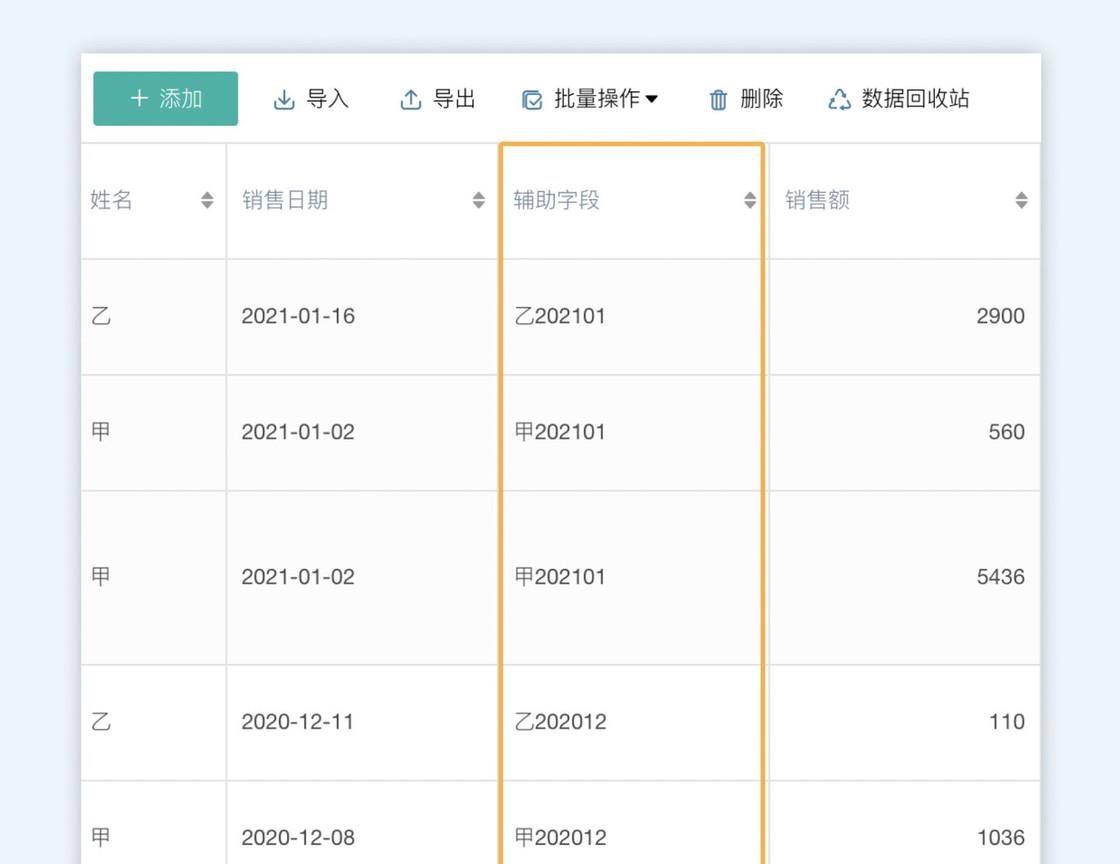1120x864 pixels.
Task: Click the 导入 import download icon
Action: [x=284, y=100]
